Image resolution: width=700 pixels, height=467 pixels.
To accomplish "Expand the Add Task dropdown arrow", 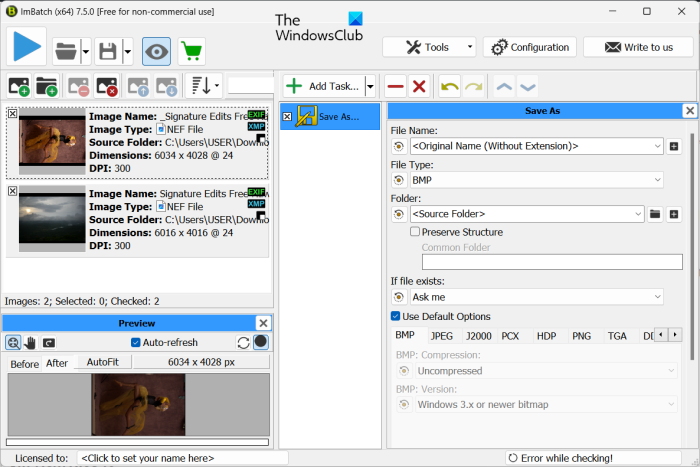I will pos(370,86).
